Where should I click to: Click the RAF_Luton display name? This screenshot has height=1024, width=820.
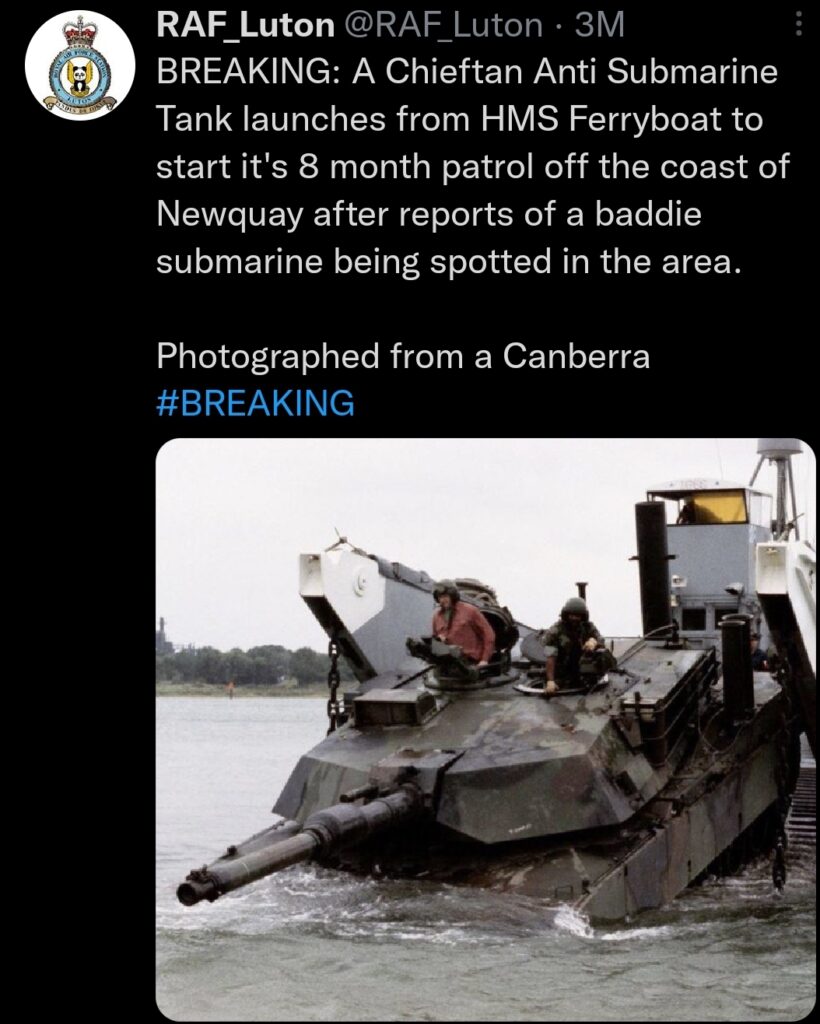click(245, 25)
